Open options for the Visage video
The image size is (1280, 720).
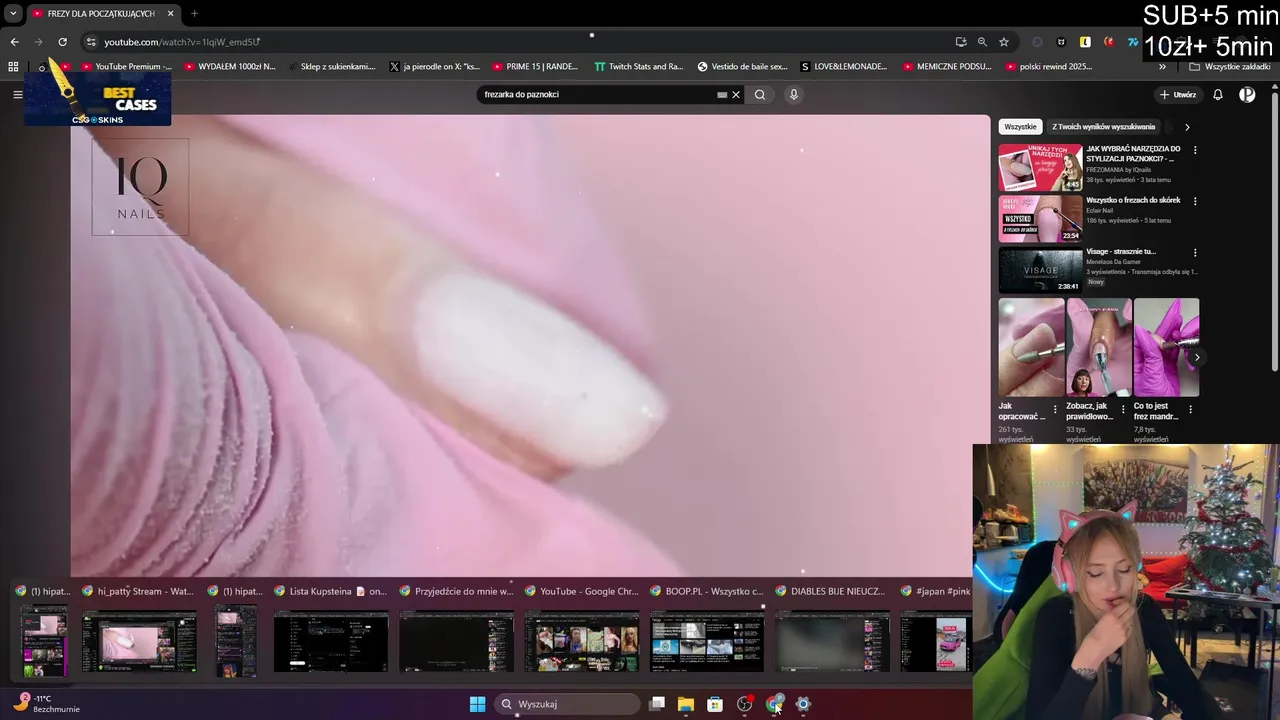(1195, 253)
